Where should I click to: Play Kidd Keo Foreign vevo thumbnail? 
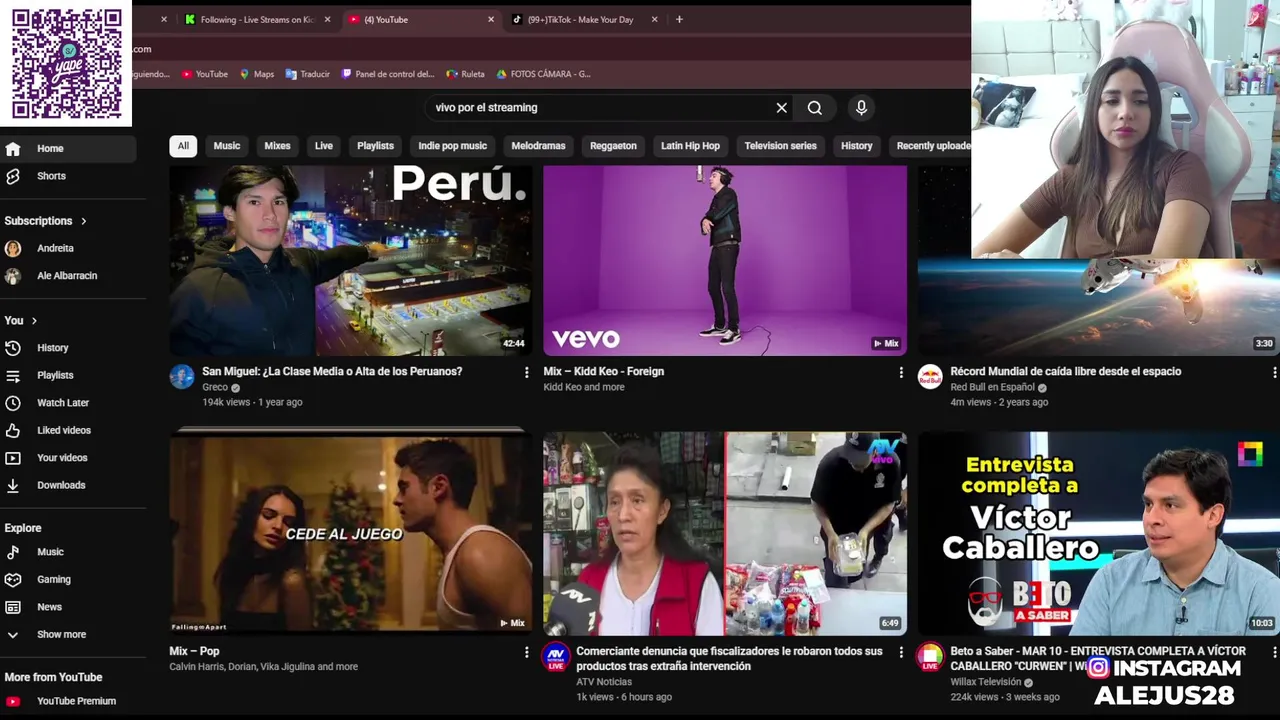[x=725, y=261]
